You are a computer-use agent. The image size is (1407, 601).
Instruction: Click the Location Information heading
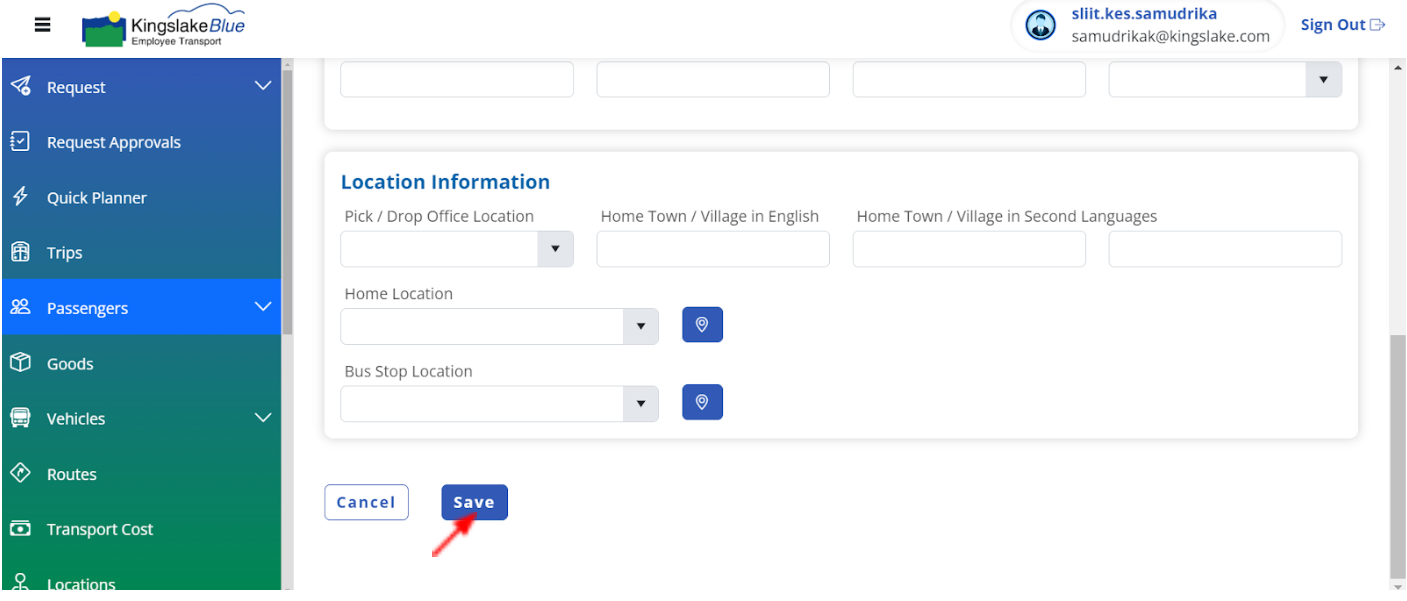(445, 182)
